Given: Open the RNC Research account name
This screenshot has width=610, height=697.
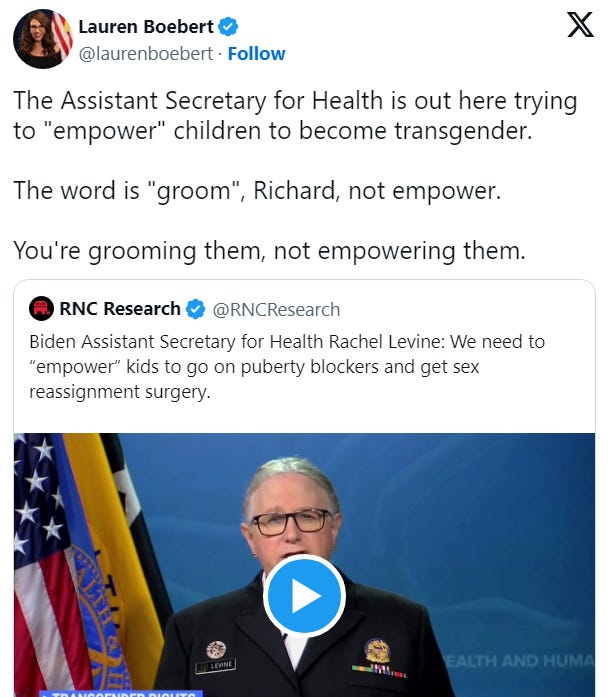Looking at the screenshot, I should (120, 308).
